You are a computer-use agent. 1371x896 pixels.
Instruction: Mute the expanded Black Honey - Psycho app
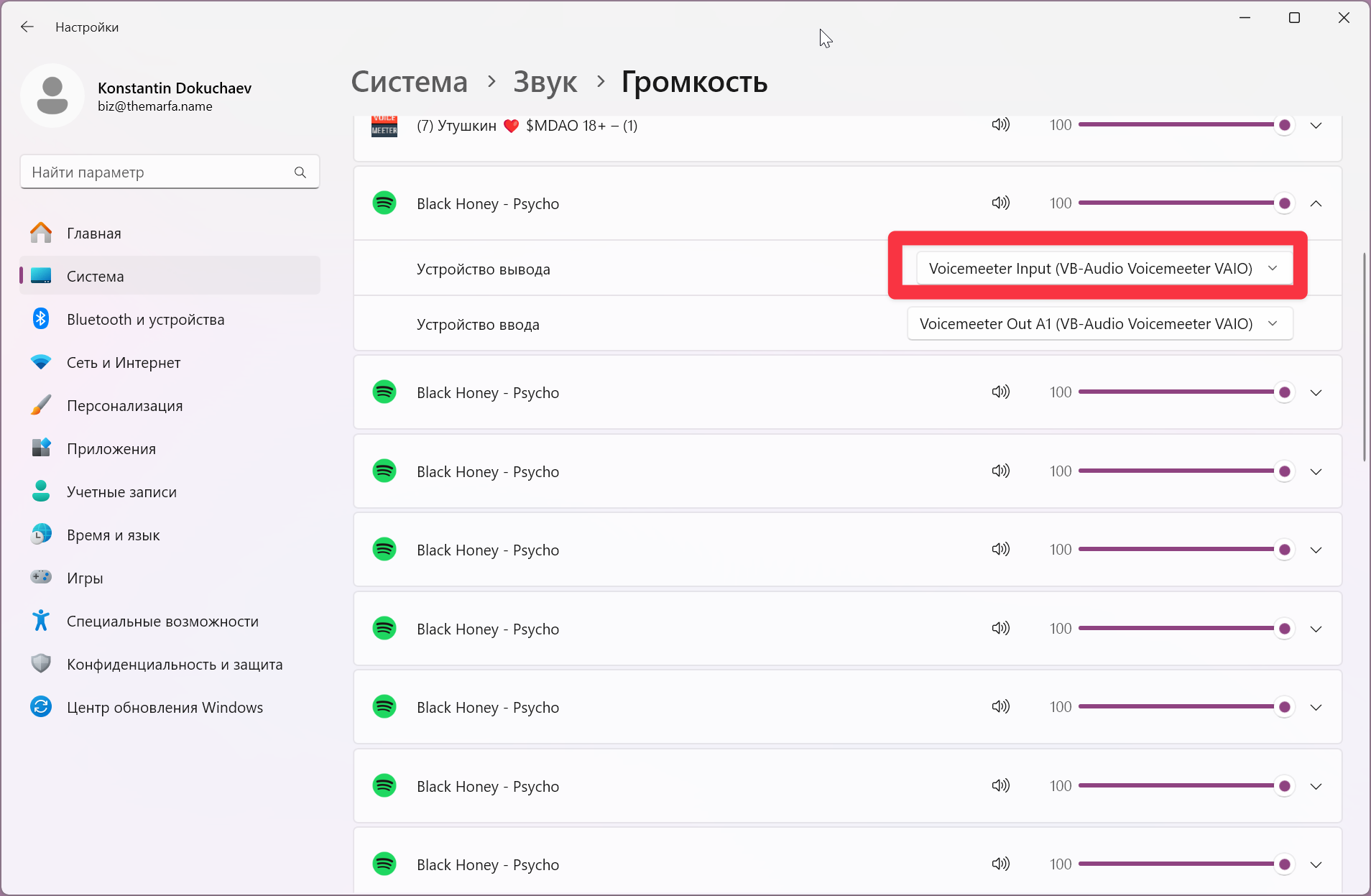click(1000, 203)
